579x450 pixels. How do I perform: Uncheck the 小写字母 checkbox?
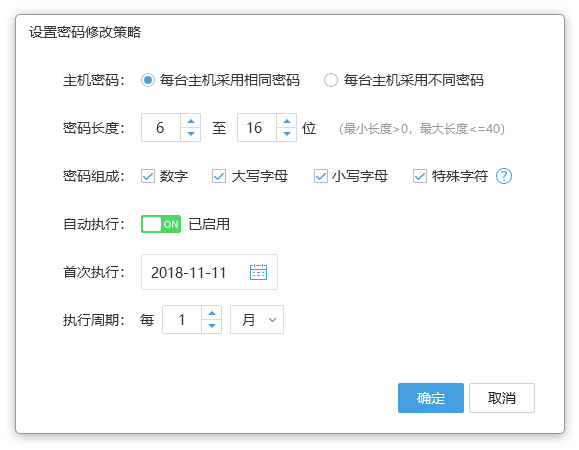click(321, 176)
